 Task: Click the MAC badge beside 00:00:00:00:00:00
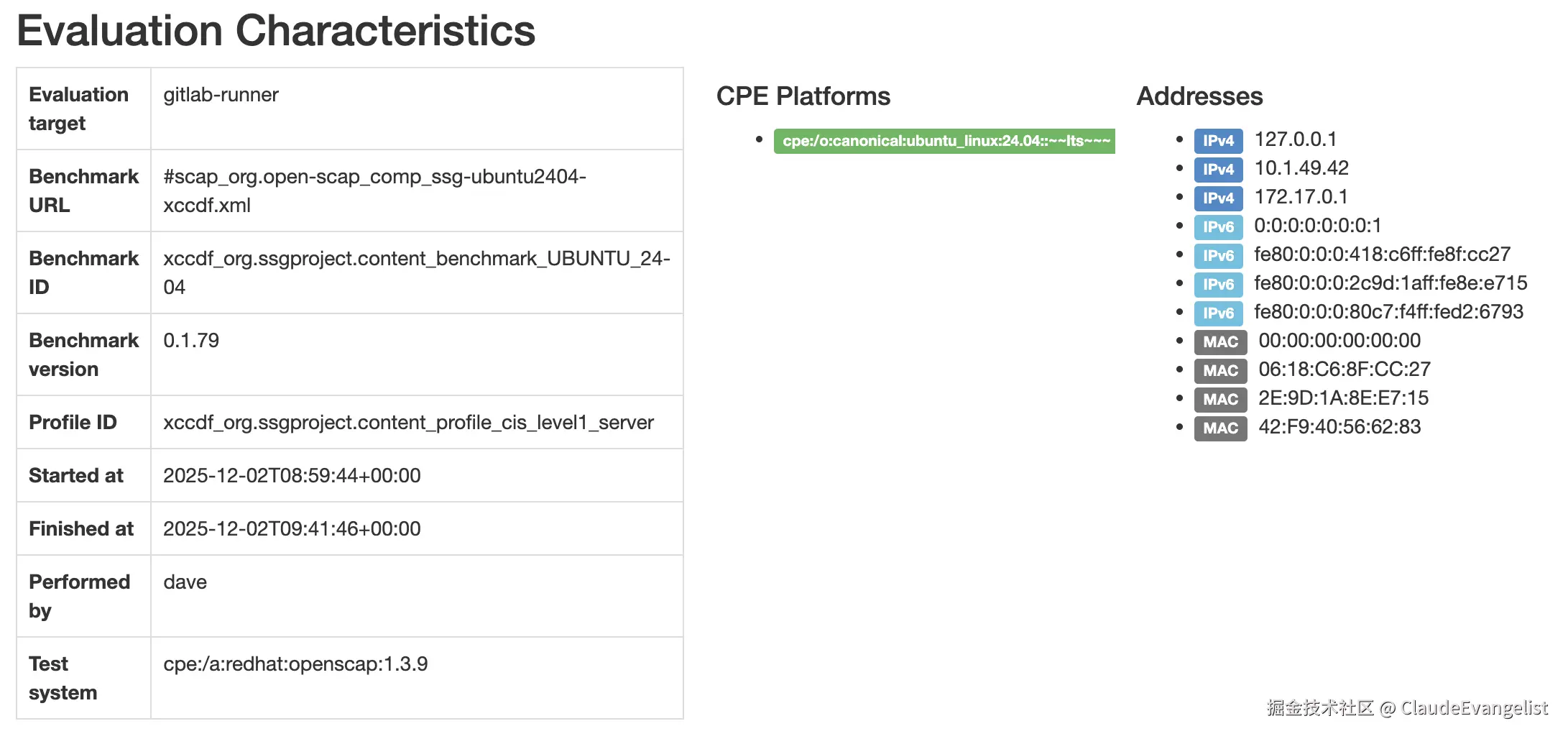1220,342
